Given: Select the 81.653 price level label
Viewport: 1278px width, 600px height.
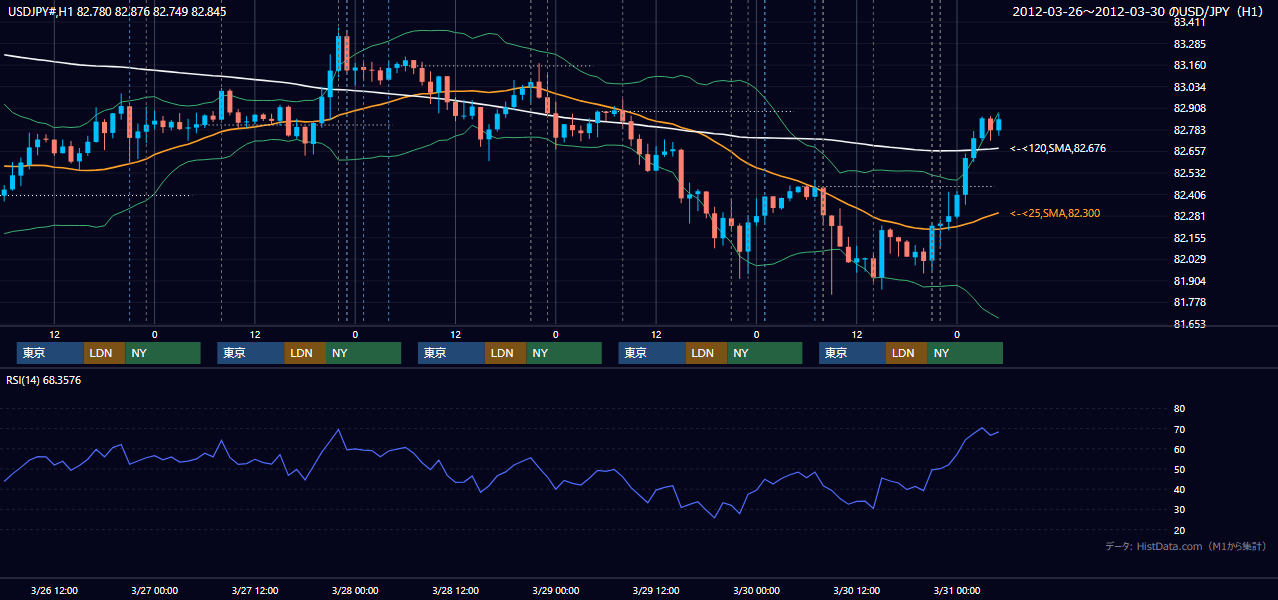Looking at the screenshot, I should coord(1190,324).
